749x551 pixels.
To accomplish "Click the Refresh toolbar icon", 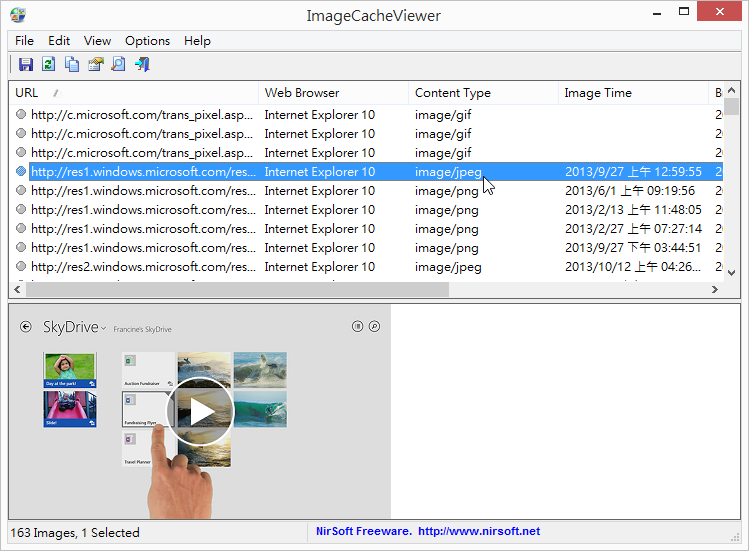I will coord(49,64).
